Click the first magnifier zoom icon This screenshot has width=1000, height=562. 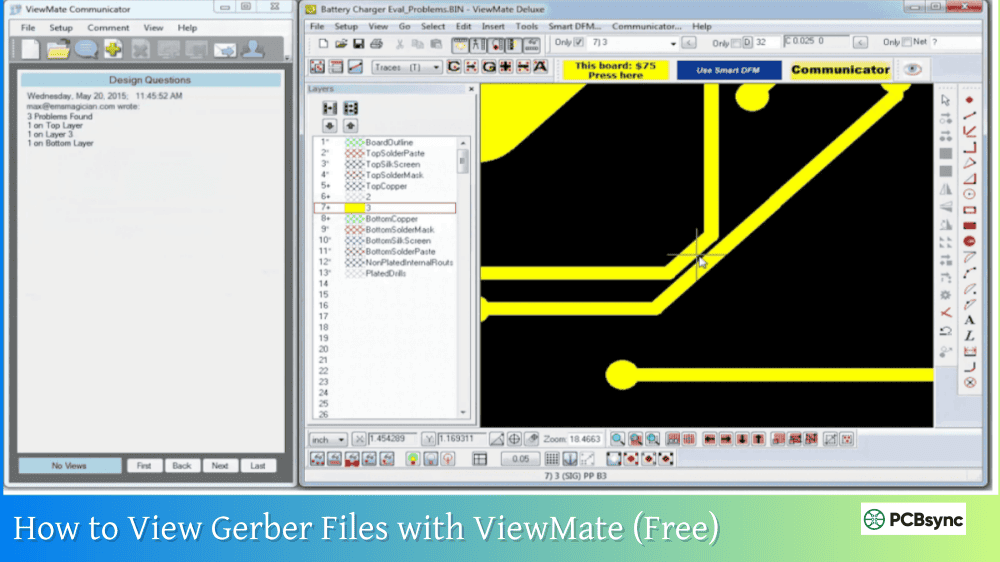pyautogui.click(x=618, y=439)
